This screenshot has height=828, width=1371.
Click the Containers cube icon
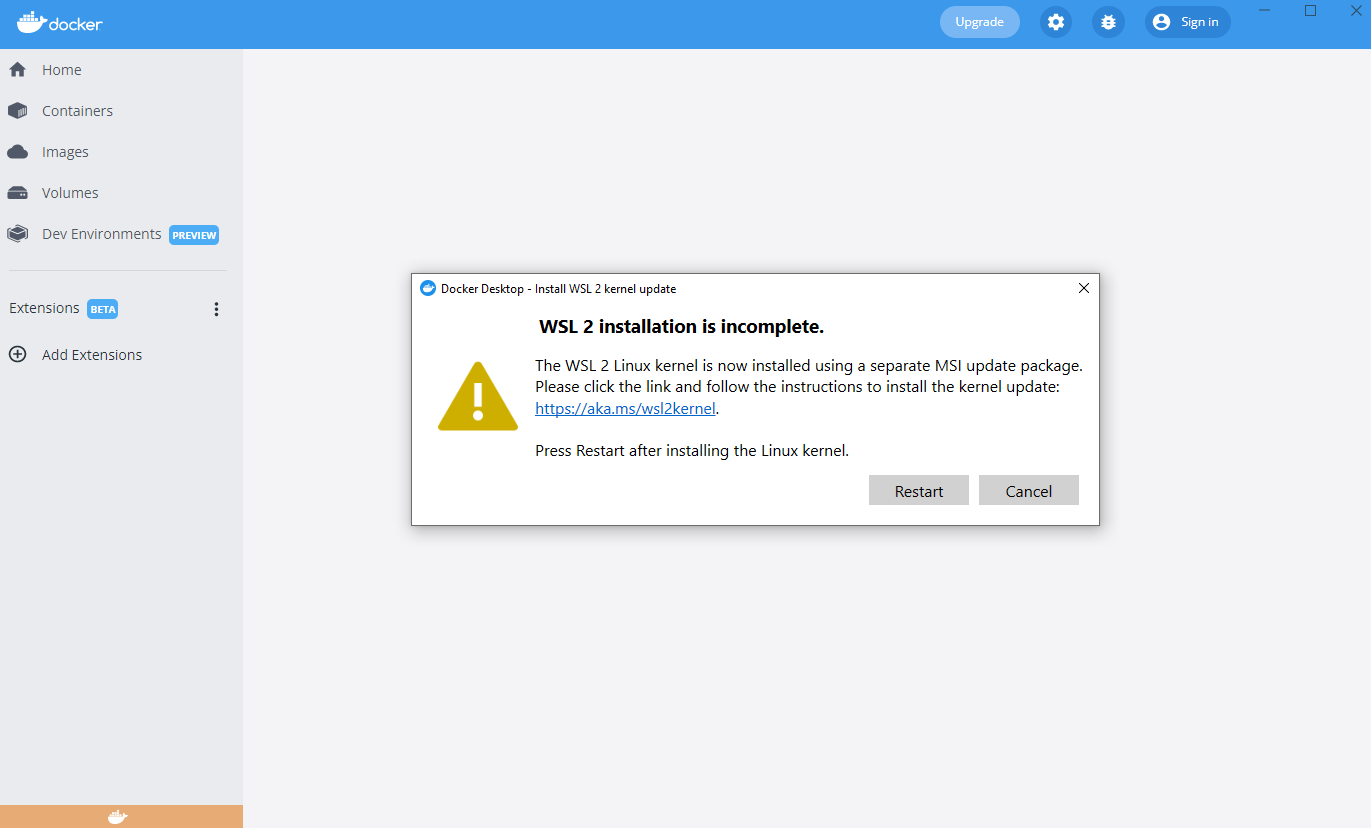(17, 111)
